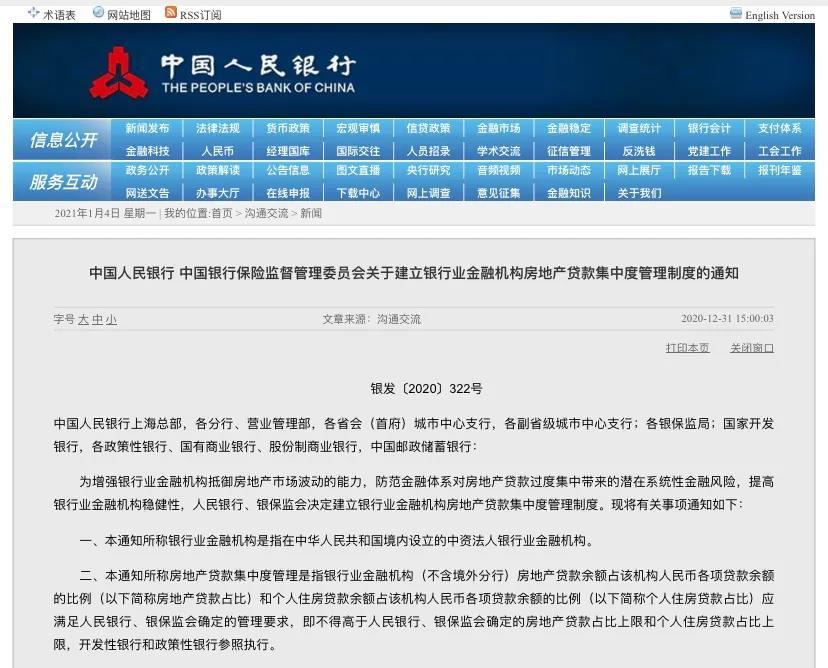
Task: Open 下载中心 menu item
Action: [358, 193]
